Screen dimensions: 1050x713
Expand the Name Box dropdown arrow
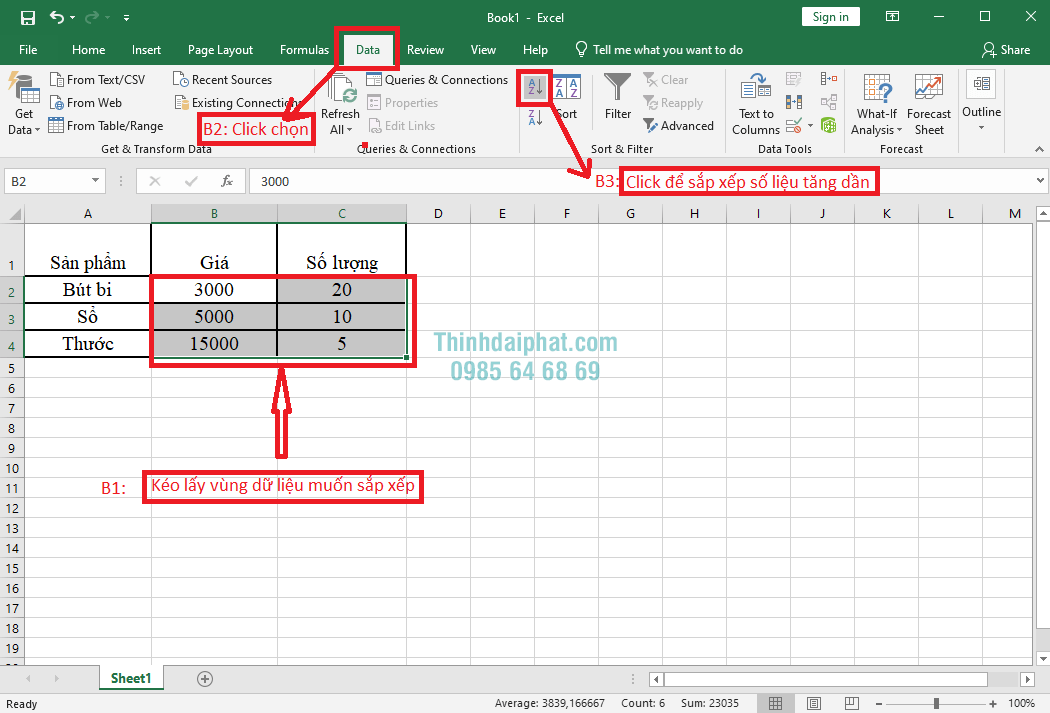96,181
